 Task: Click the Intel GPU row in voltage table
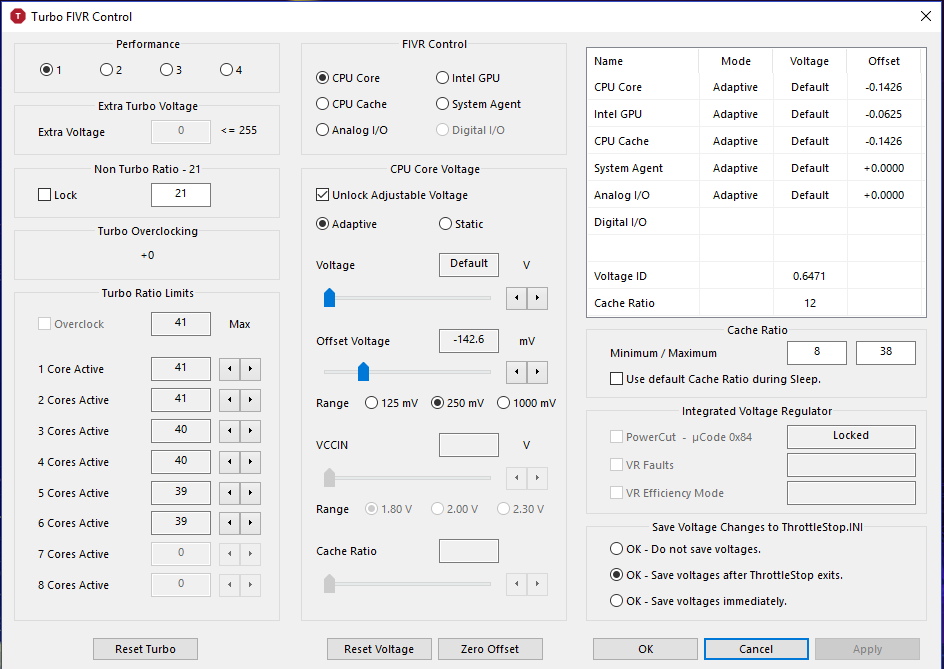[x=756, y=114]
